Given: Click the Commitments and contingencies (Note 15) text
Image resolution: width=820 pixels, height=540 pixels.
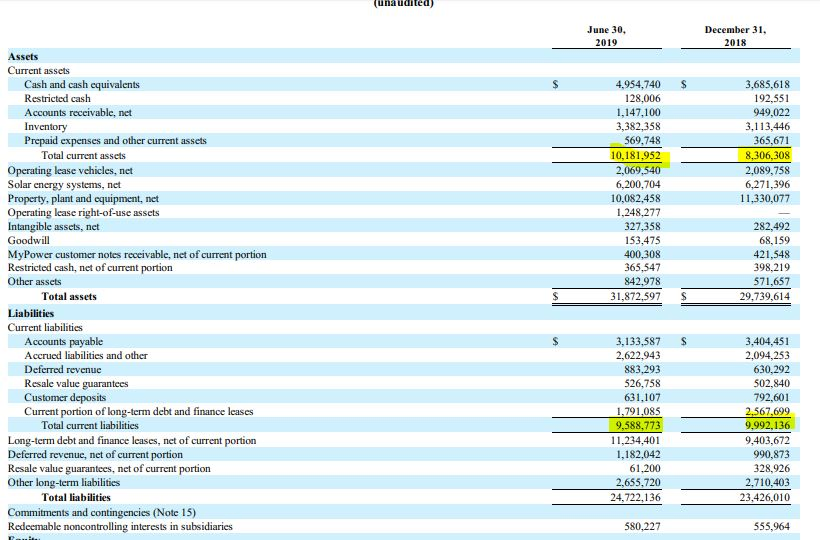Looking at the screenshot, I should pos(102,512).
